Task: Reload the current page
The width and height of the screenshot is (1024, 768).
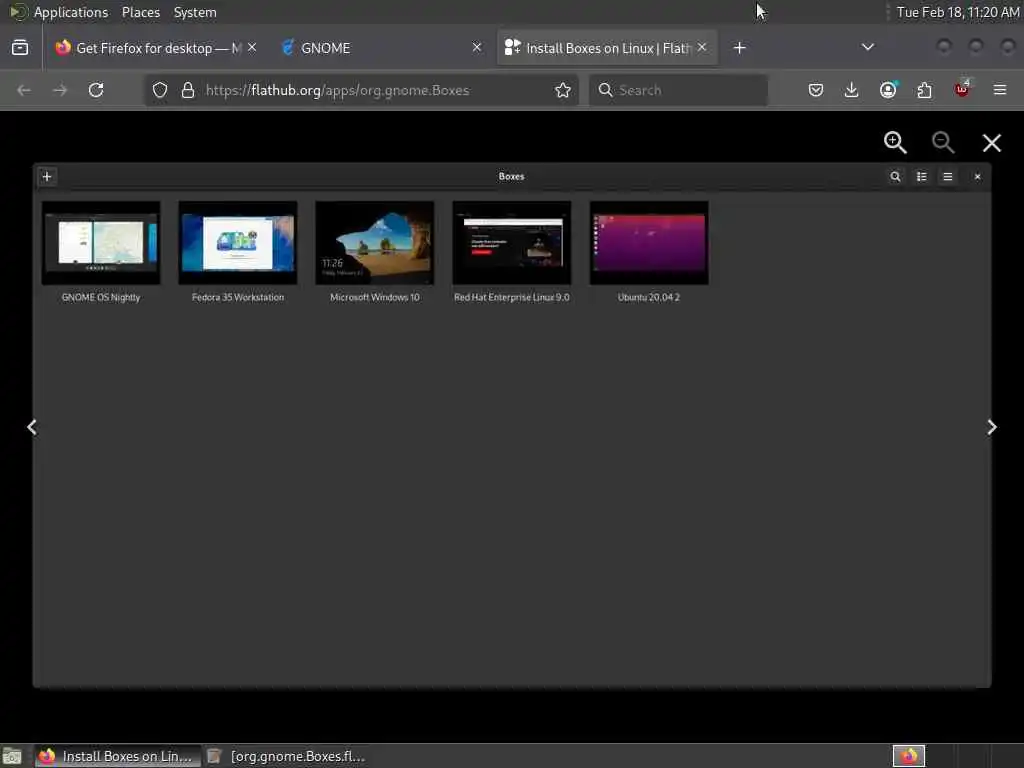Action: pos(96,90)
